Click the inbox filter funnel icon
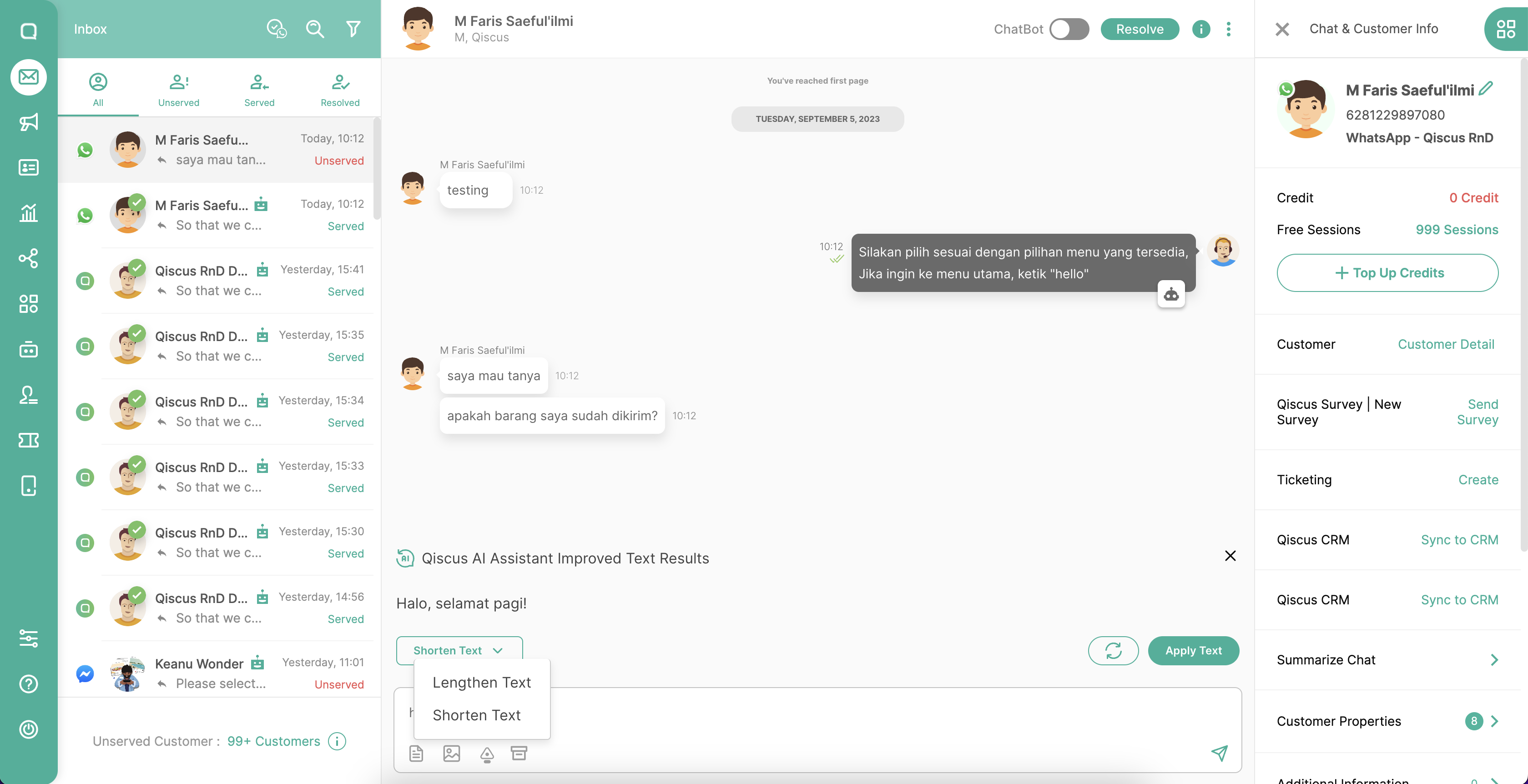Viewport: 1528px width, 784px height. pyautogui.click(x=353, y=29)
